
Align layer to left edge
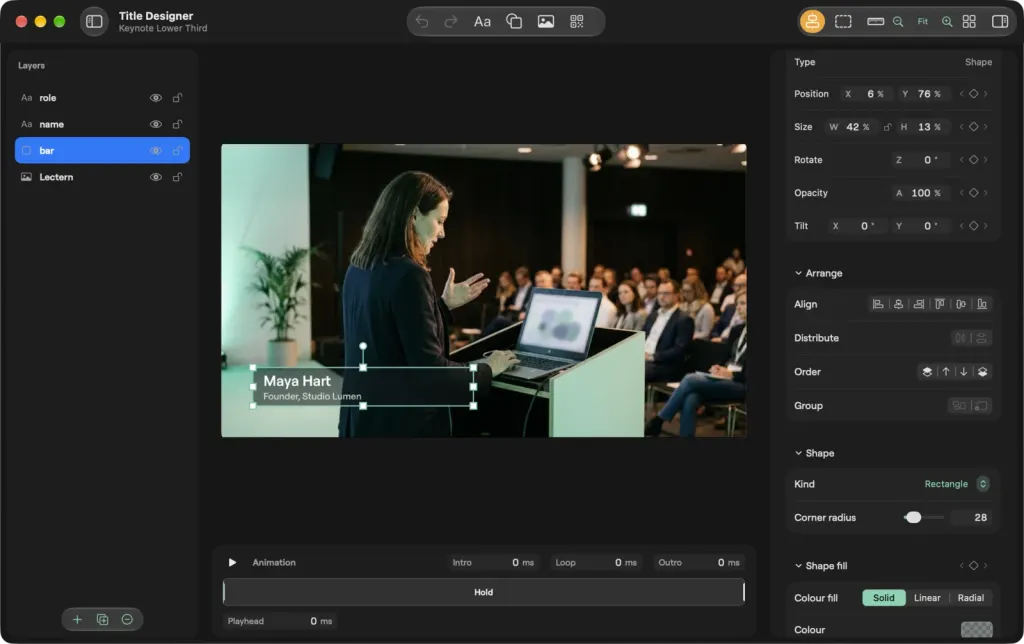point(878,304)
